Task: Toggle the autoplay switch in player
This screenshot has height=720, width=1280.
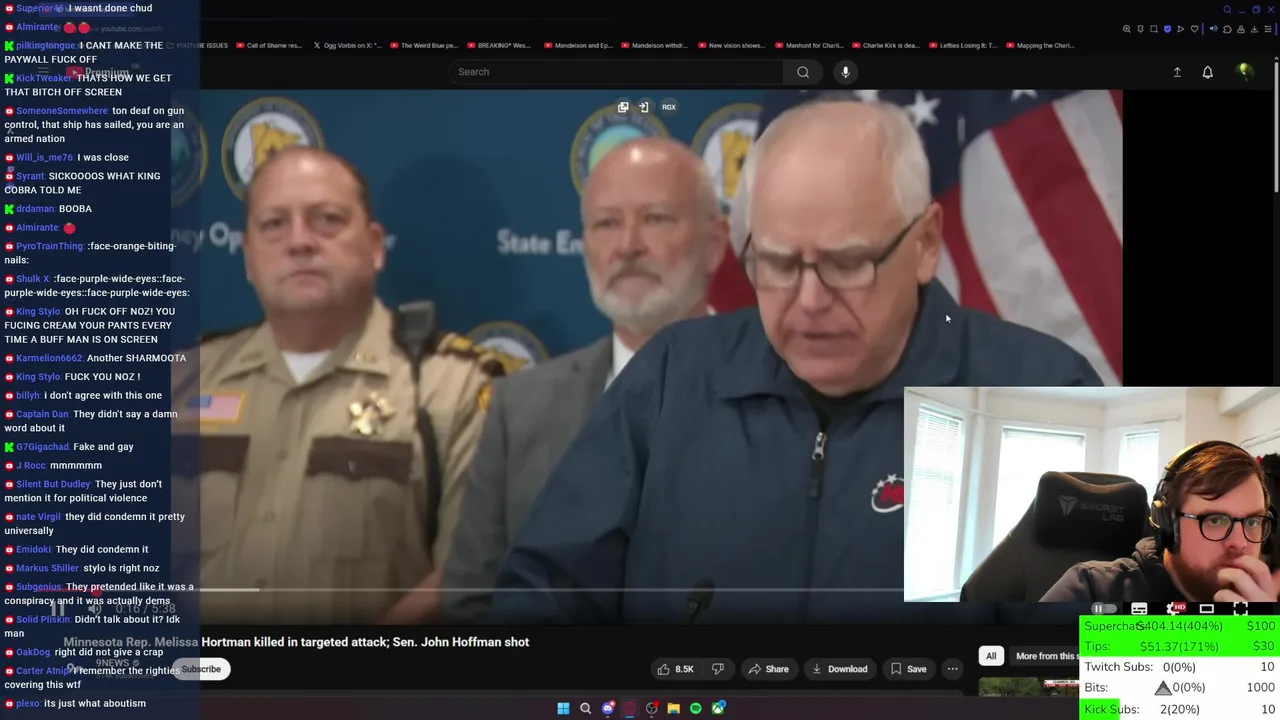Action: pos(1104,609)
